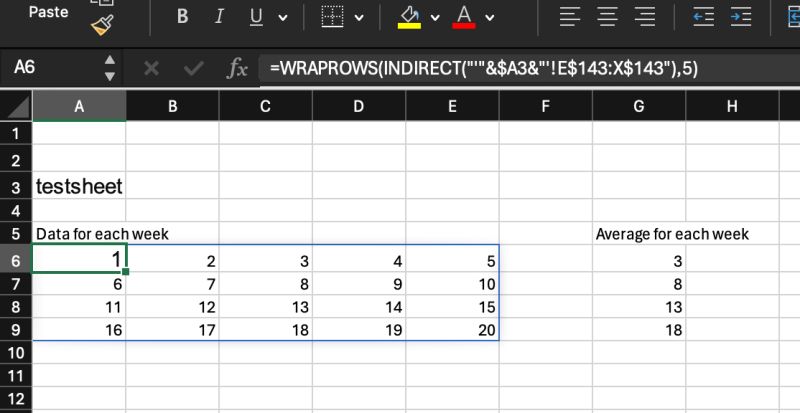
Task: Toggle Bold formatting
Action: point(182,17)
